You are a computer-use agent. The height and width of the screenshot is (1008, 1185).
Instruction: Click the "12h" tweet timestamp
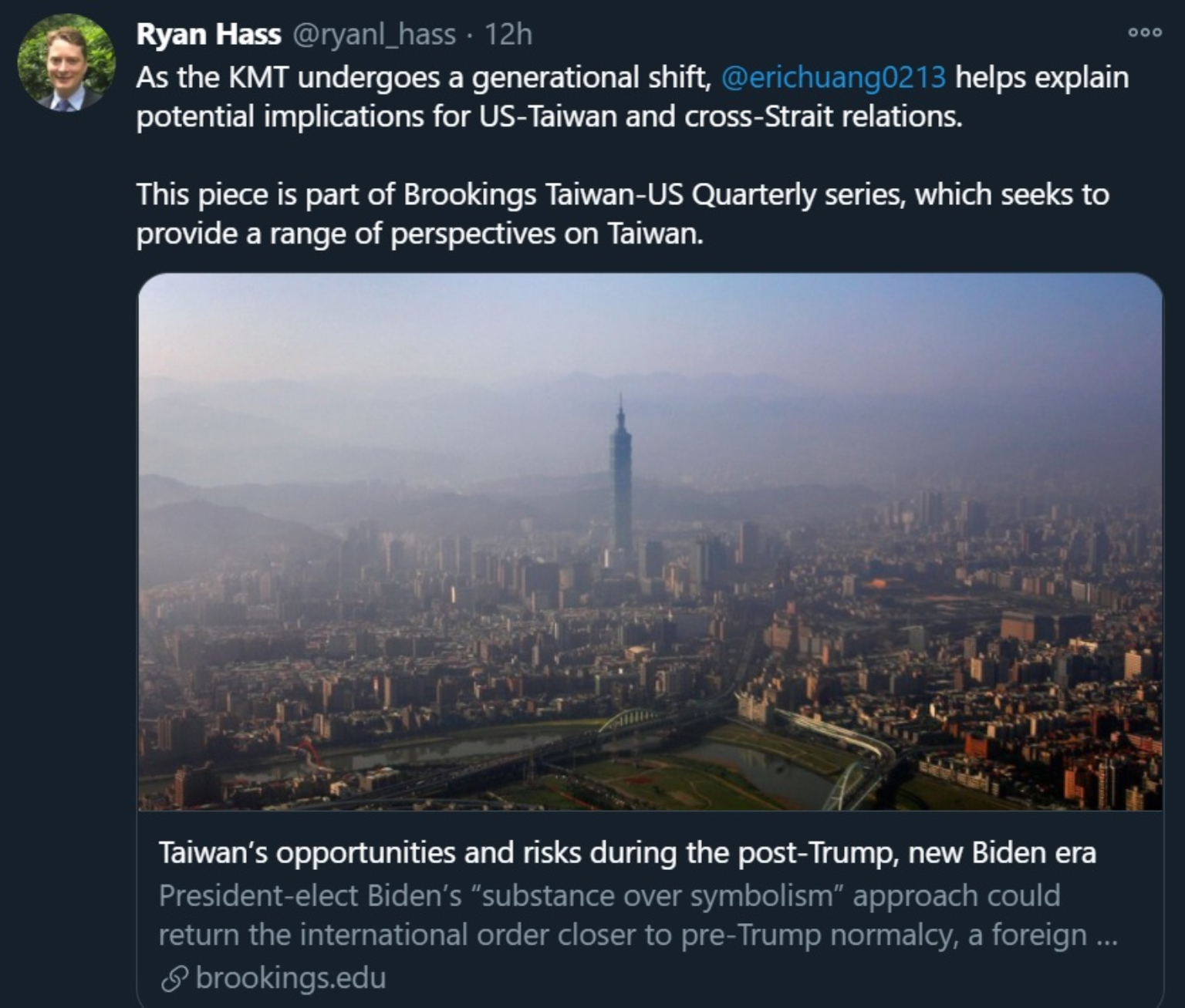(508, 35)
